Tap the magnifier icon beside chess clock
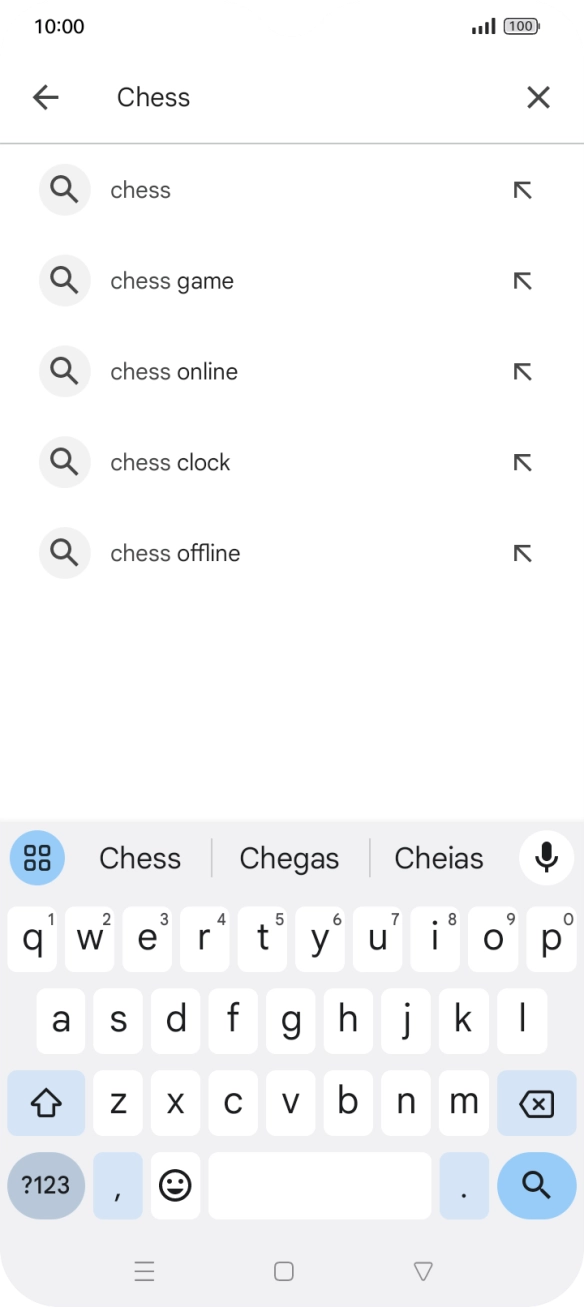Viewport: 584px width, 1307px height. click(64, 462)
